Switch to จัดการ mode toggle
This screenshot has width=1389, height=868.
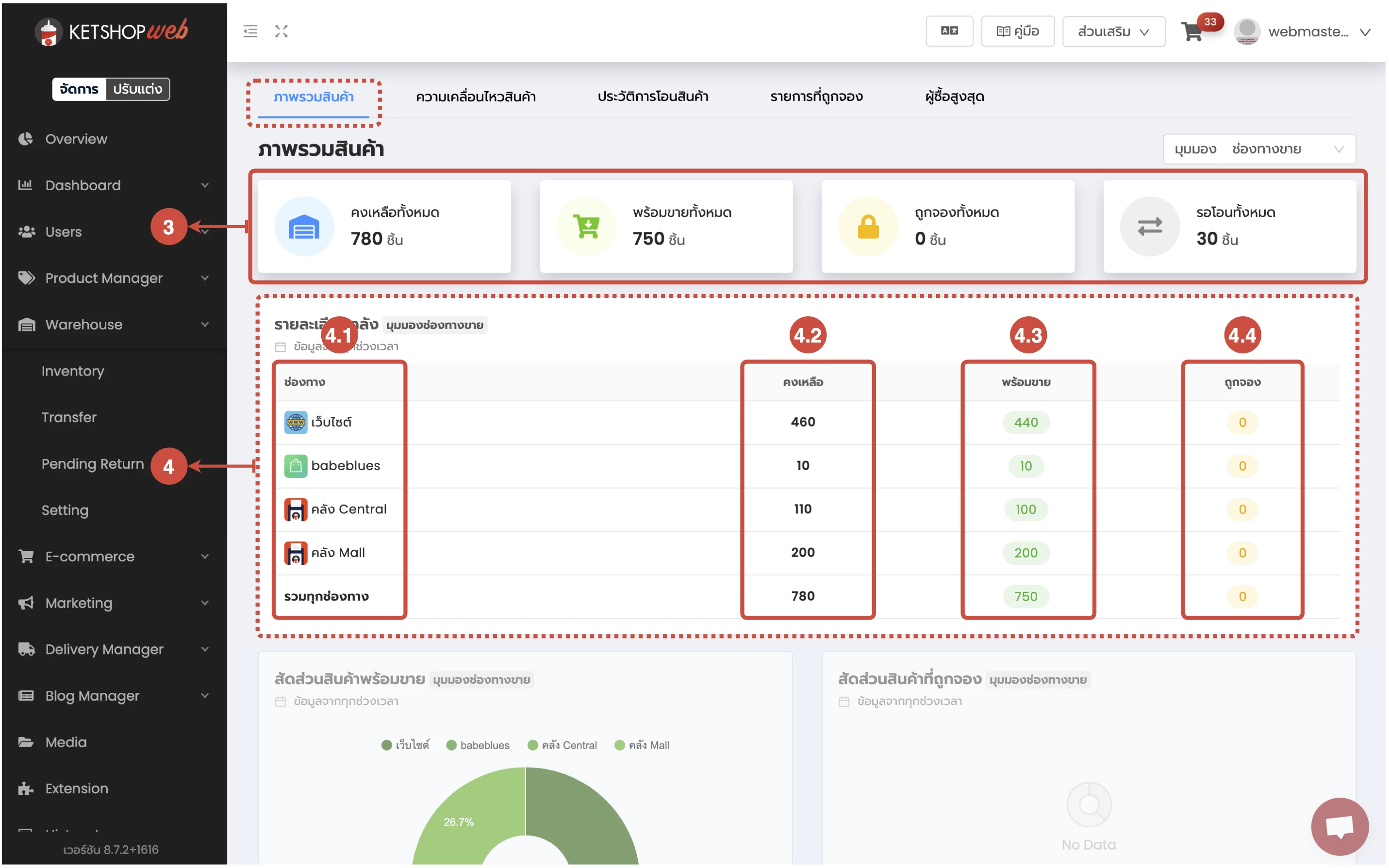coord(79,89)
